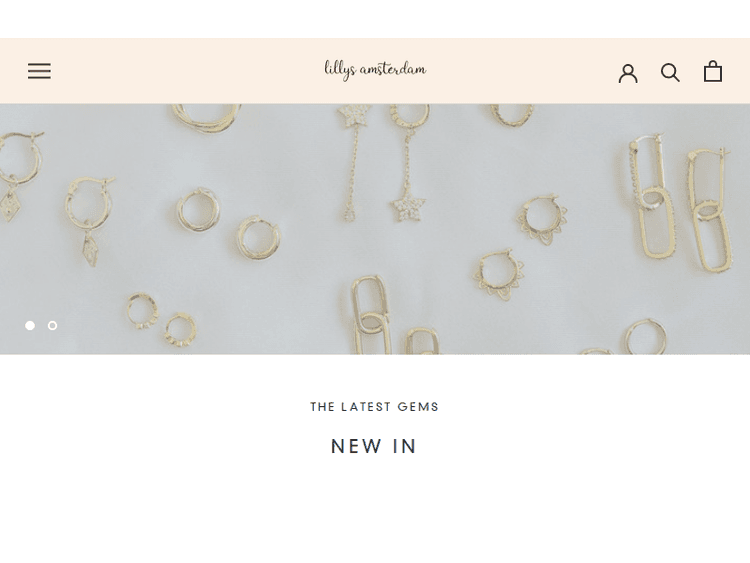This screenshot has height=563, width=750.
Task: Click the NEW IN heading
Action: click(374, 446)
